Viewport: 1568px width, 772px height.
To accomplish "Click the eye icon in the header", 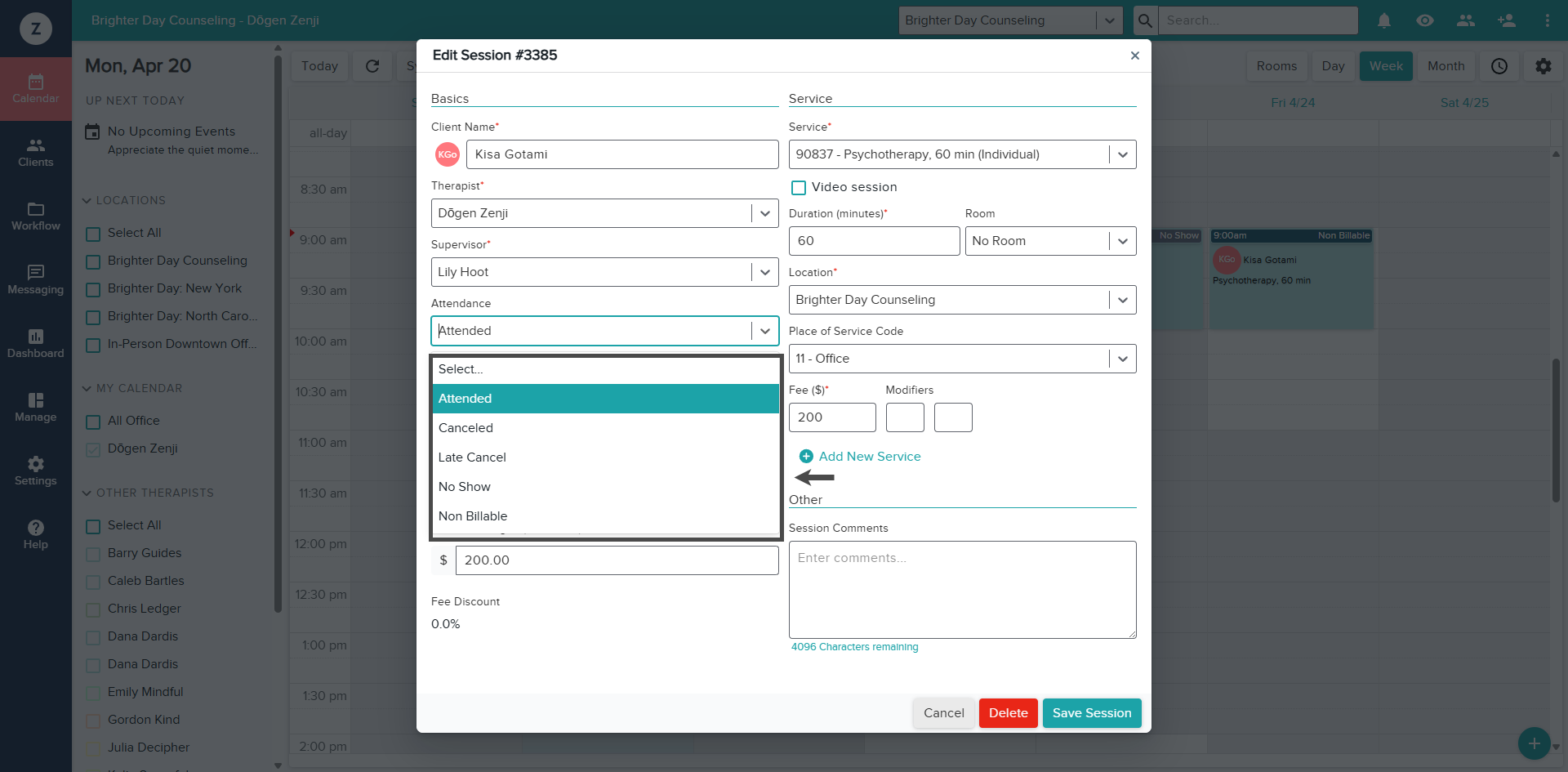I will click(1425, 20).
